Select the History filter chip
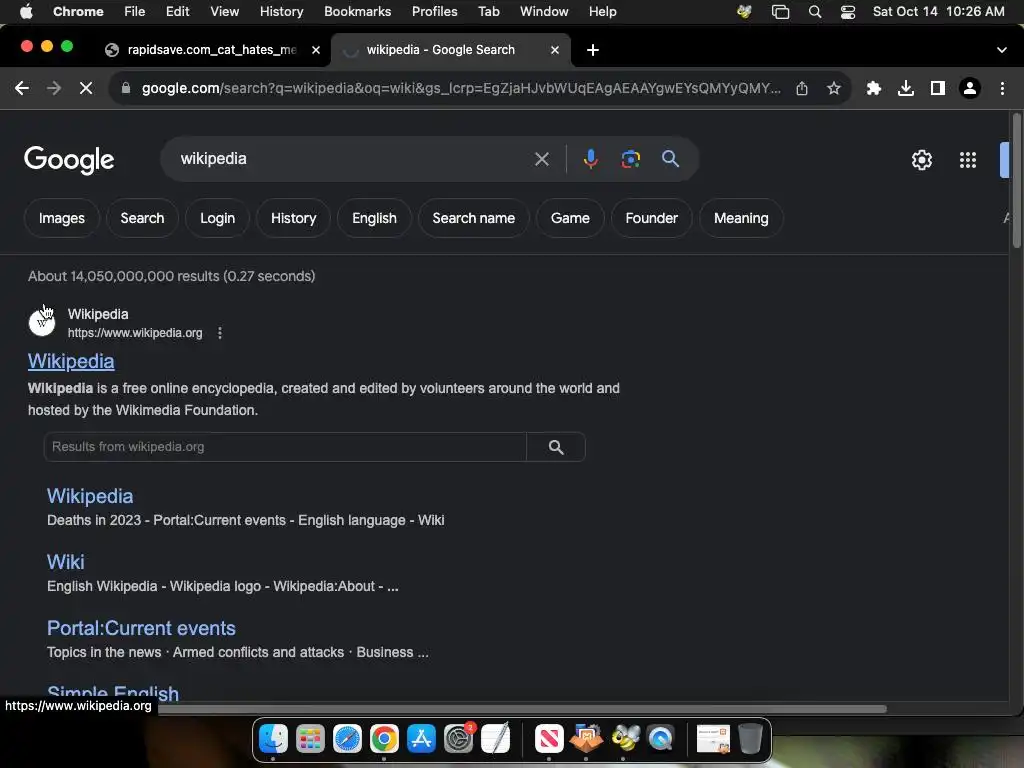 293,218
